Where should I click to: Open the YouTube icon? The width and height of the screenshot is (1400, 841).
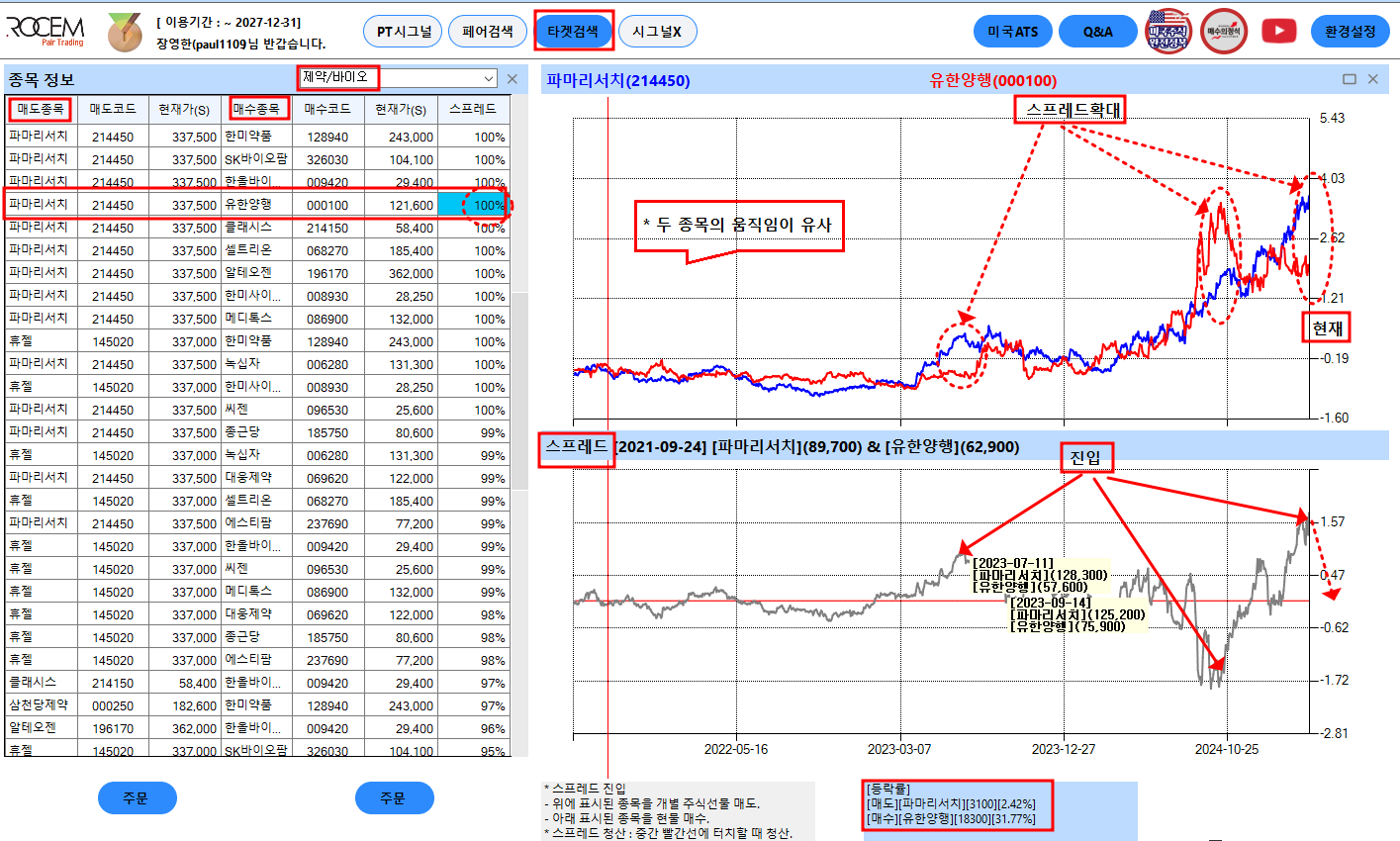(1279, 32)
